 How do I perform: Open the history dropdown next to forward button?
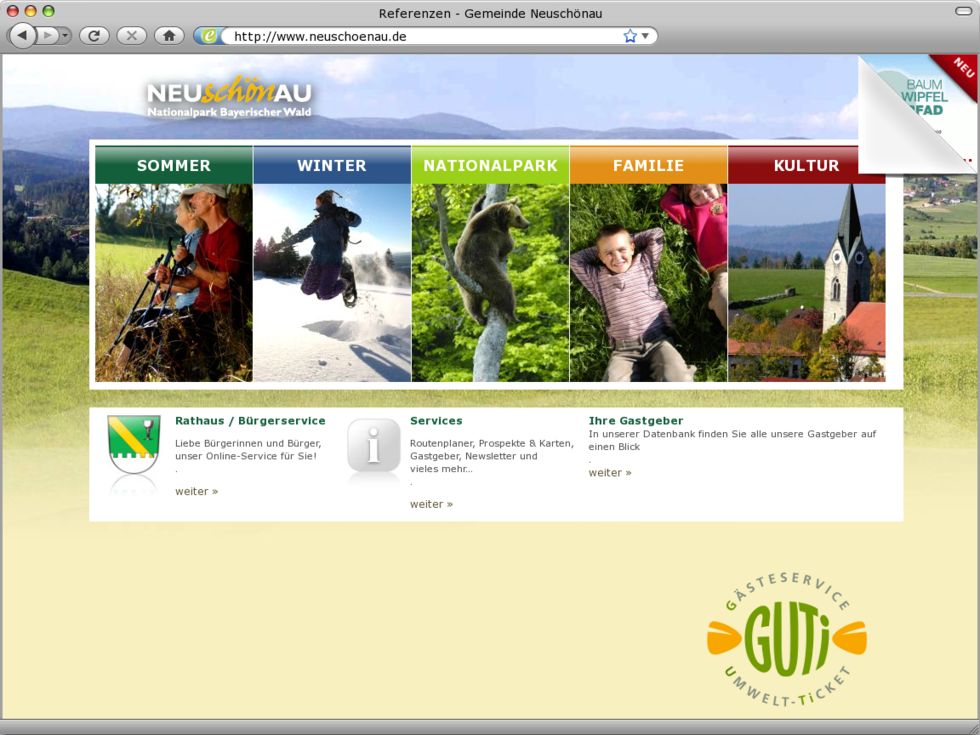point(65,36)
